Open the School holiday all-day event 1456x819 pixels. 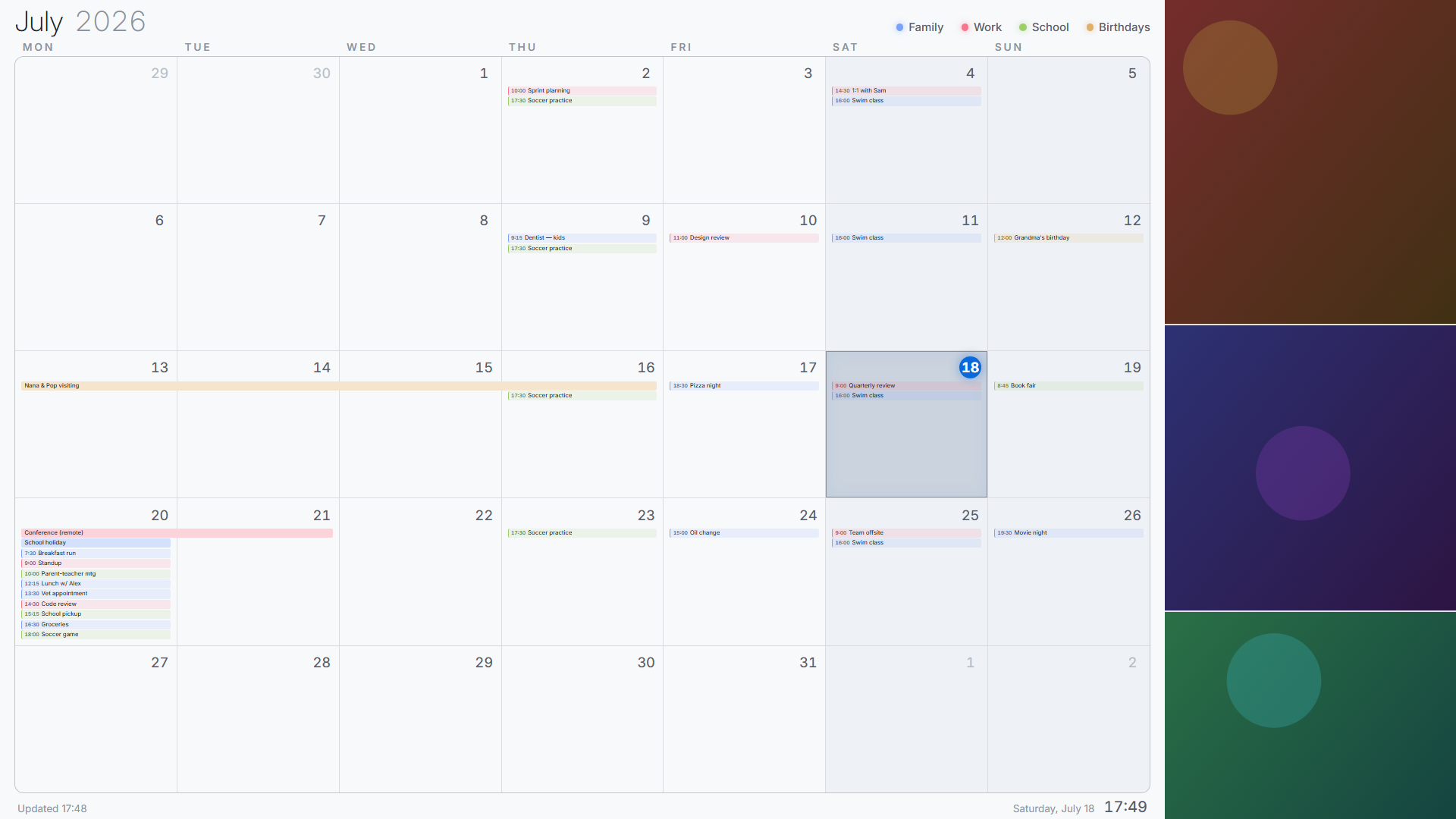[x=96, y=543]
